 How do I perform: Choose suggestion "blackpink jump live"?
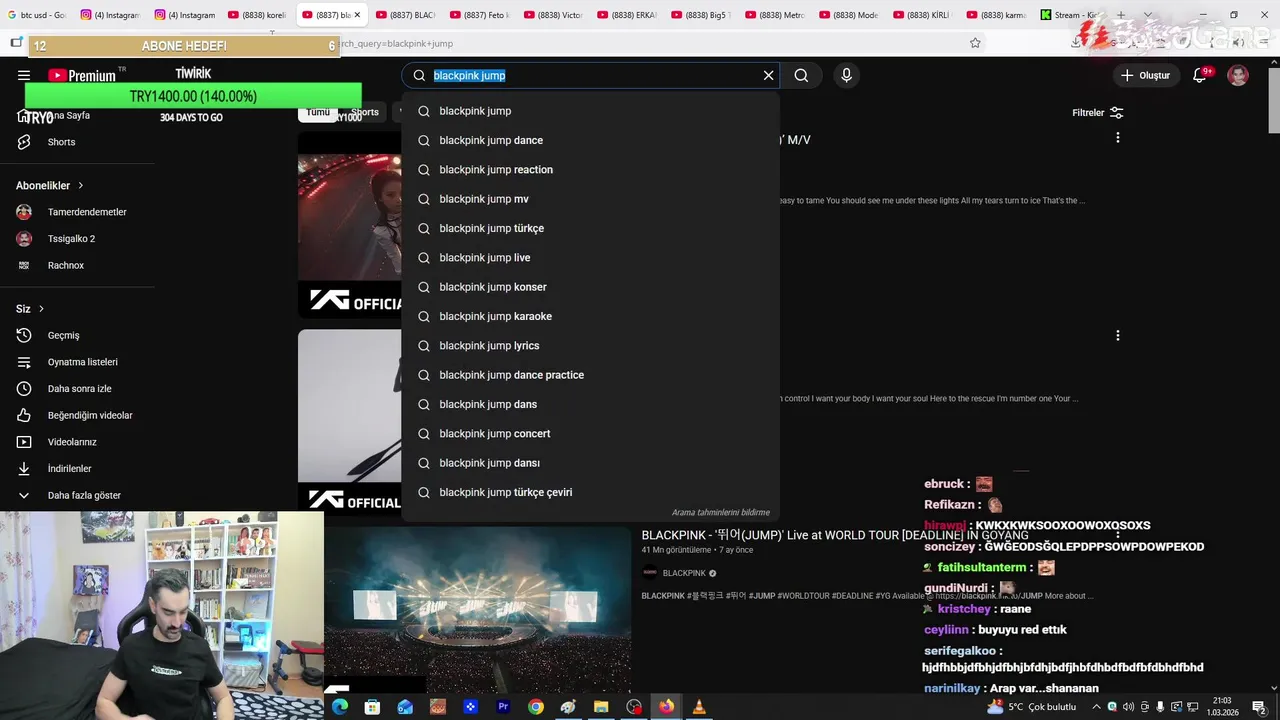click(591, 258)
